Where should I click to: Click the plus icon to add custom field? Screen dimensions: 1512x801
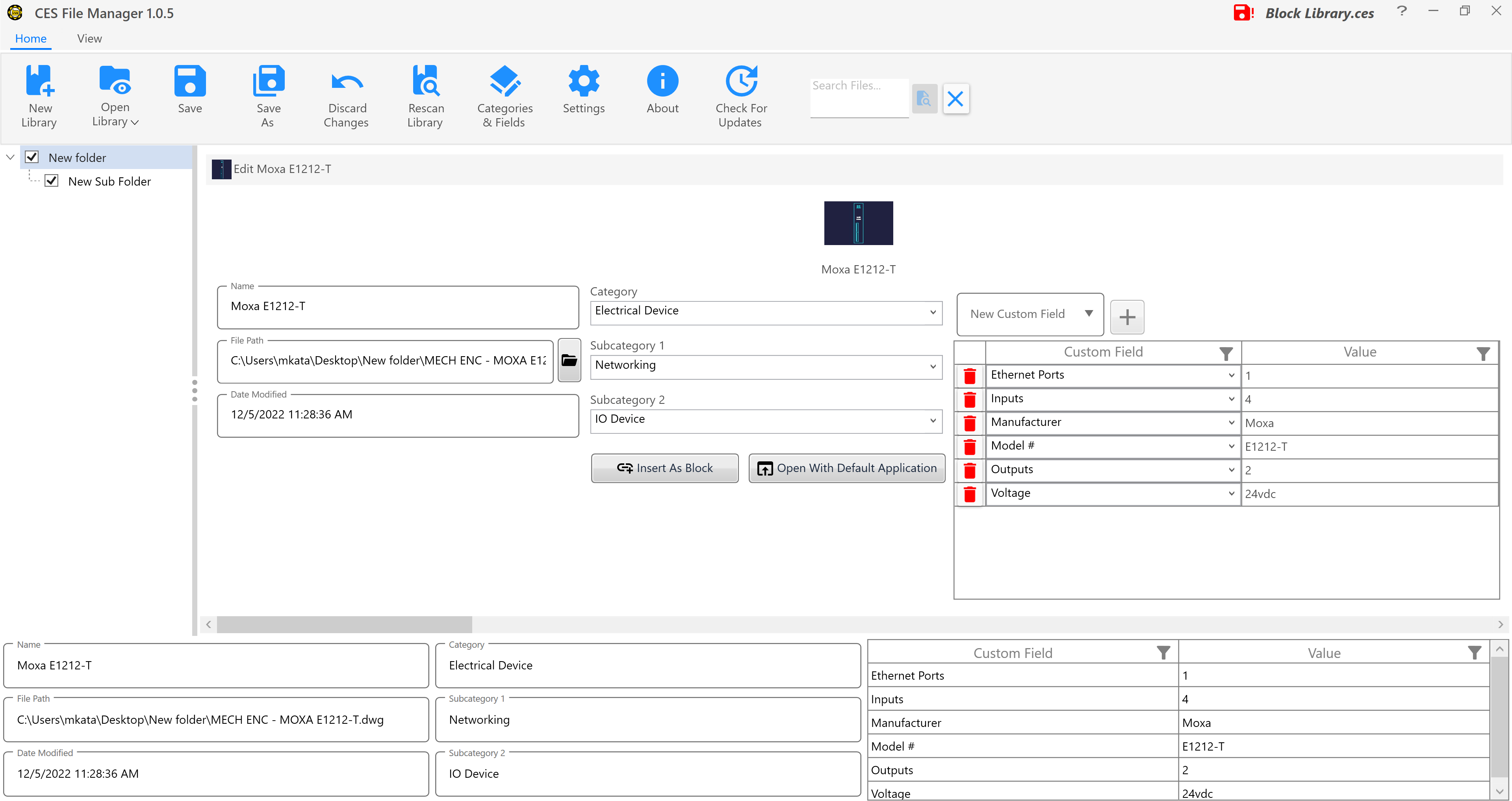(1127, 317)
